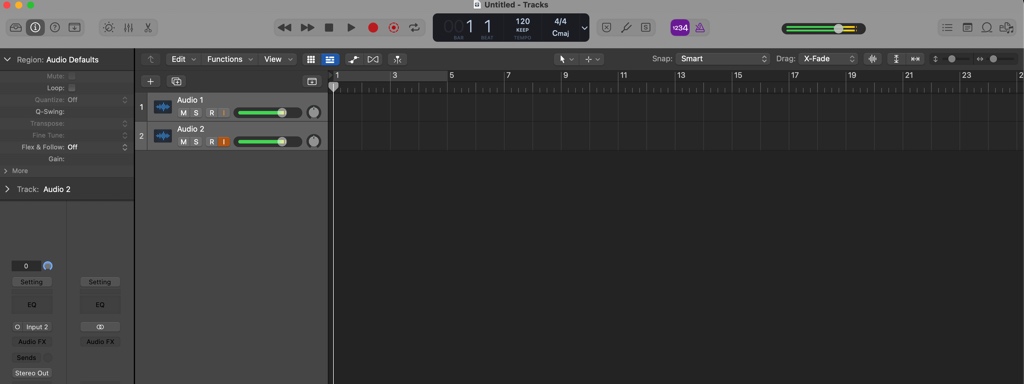Collapse the Region: Audio Defaults section
This screenshot has width=1024, height=384.
(x=8, y=59)
